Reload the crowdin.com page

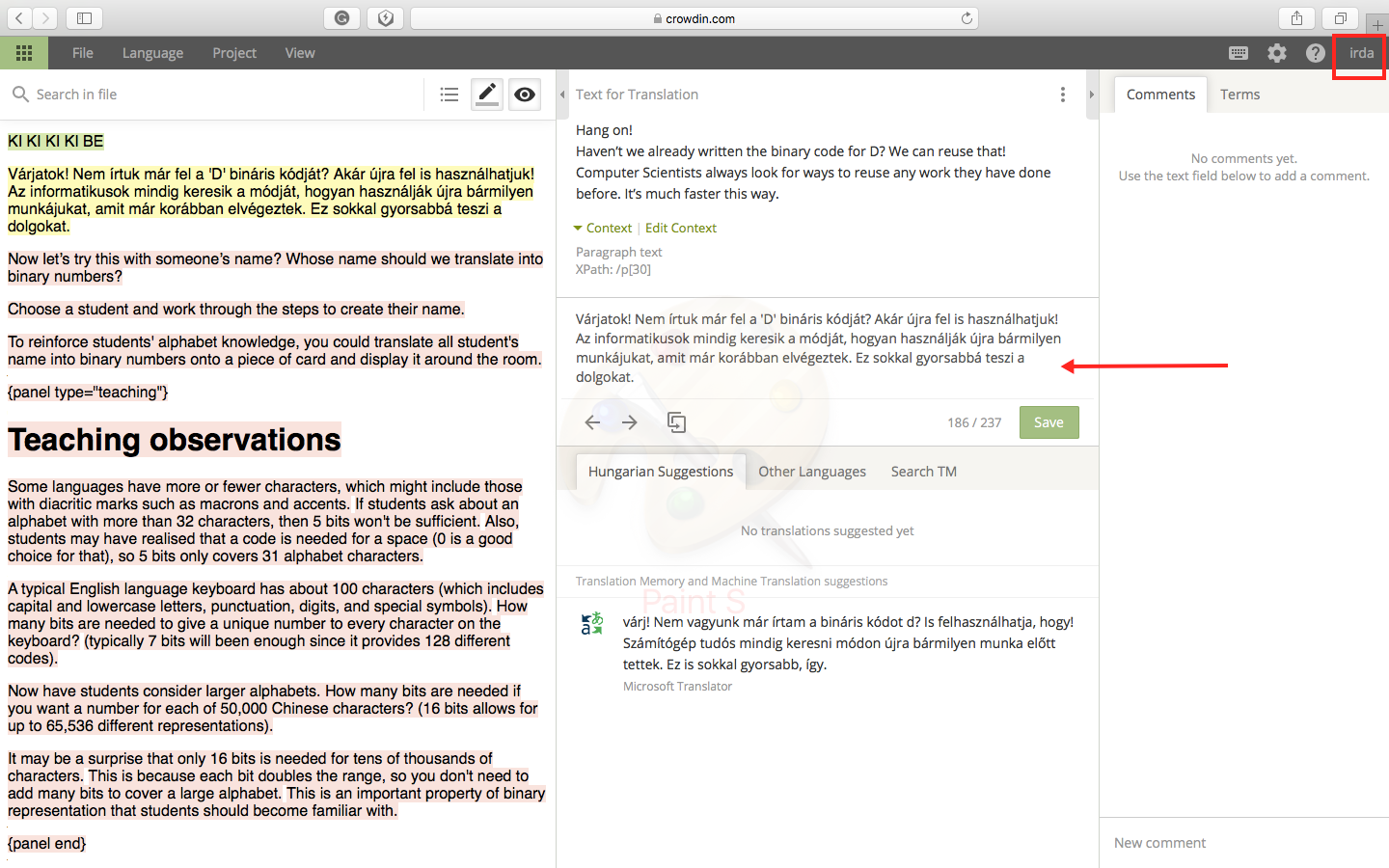coord(967,18)
